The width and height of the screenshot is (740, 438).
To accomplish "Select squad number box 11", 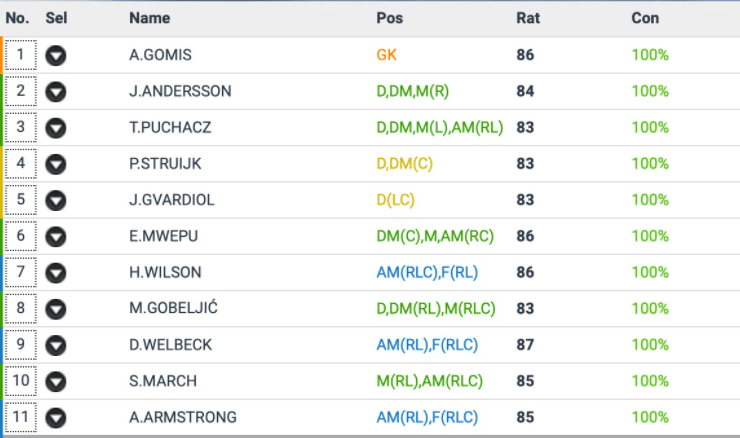I will 21,417.
